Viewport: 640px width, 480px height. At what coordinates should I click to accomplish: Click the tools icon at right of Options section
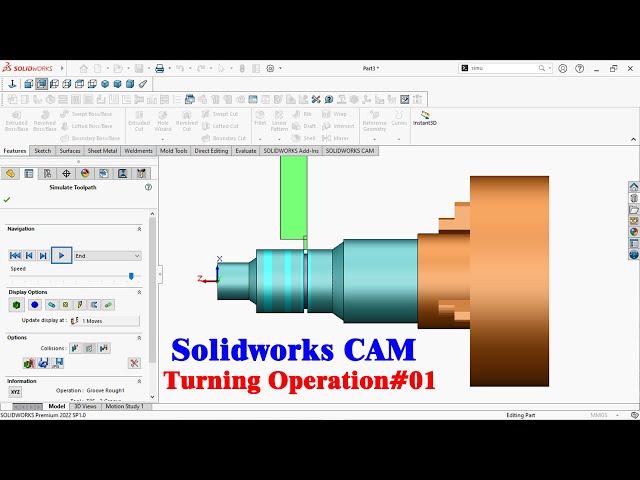click(x=134, y=363)
